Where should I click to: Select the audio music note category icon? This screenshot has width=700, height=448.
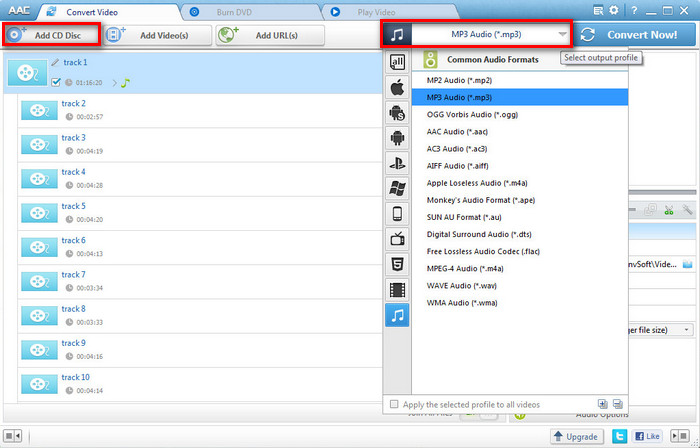397,315
